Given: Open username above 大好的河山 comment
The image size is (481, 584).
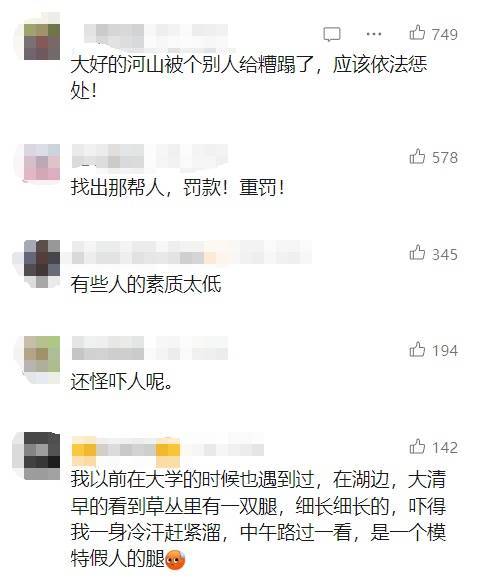Looking at the screenshot, I should (156, 35).
